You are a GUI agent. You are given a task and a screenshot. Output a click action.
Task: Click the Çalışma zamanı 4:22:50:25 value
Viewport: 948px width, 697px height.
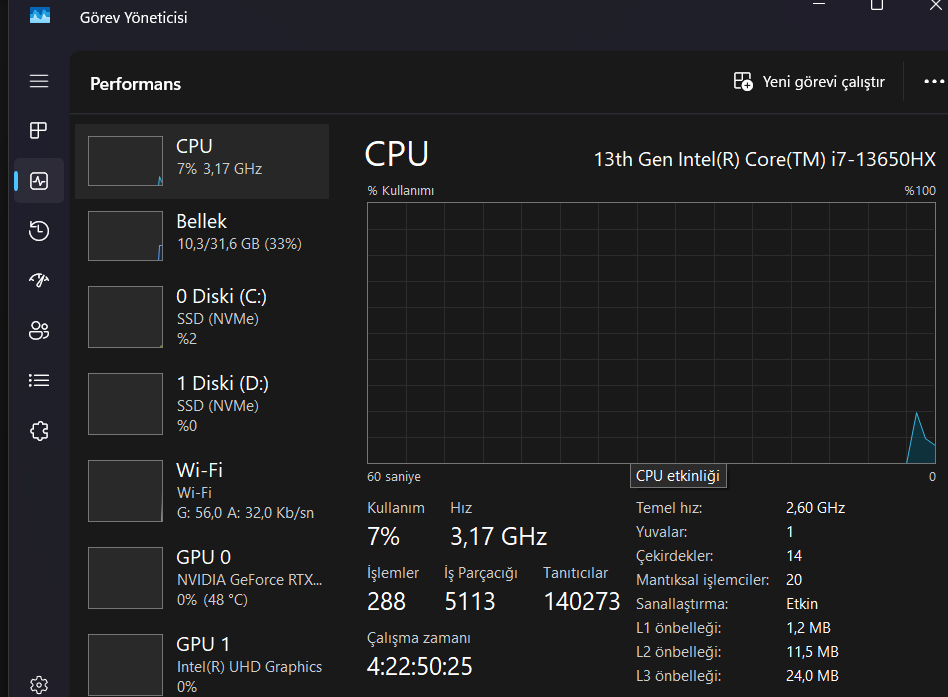[x=420, y=666]
